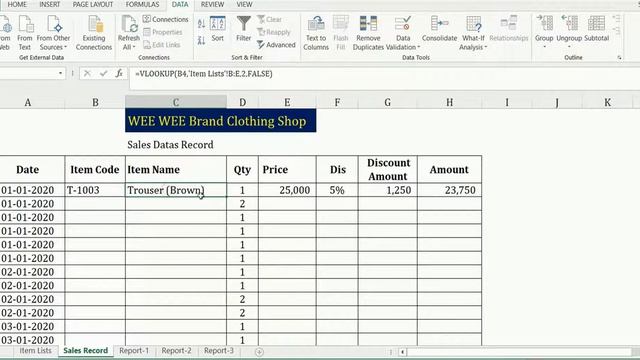Viewport: 640px width, 360px height.
Task: Open the VIEW ribbon tab
Action: [244, 4]
